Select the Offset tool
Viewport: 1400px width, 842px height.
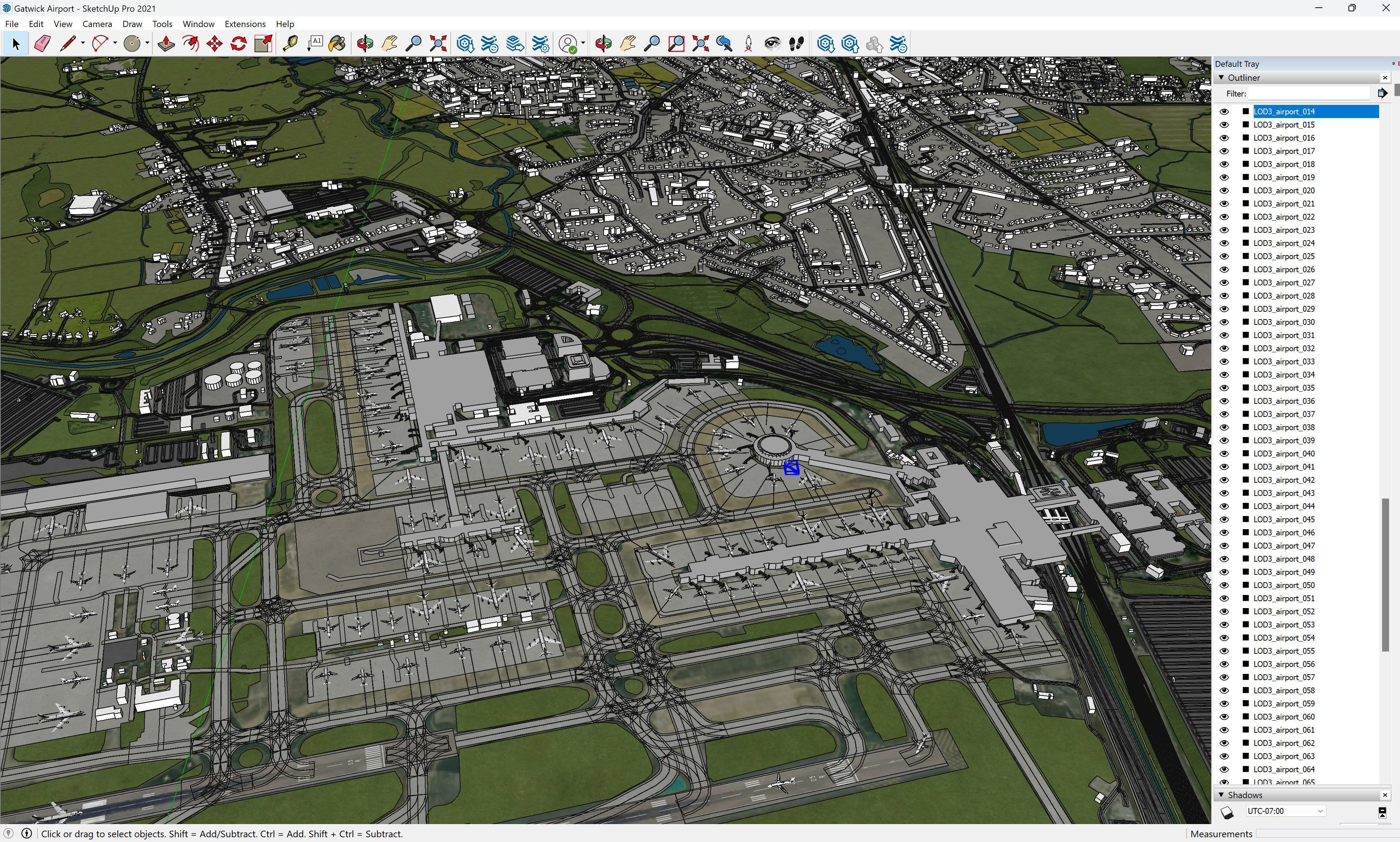(190, 44)
